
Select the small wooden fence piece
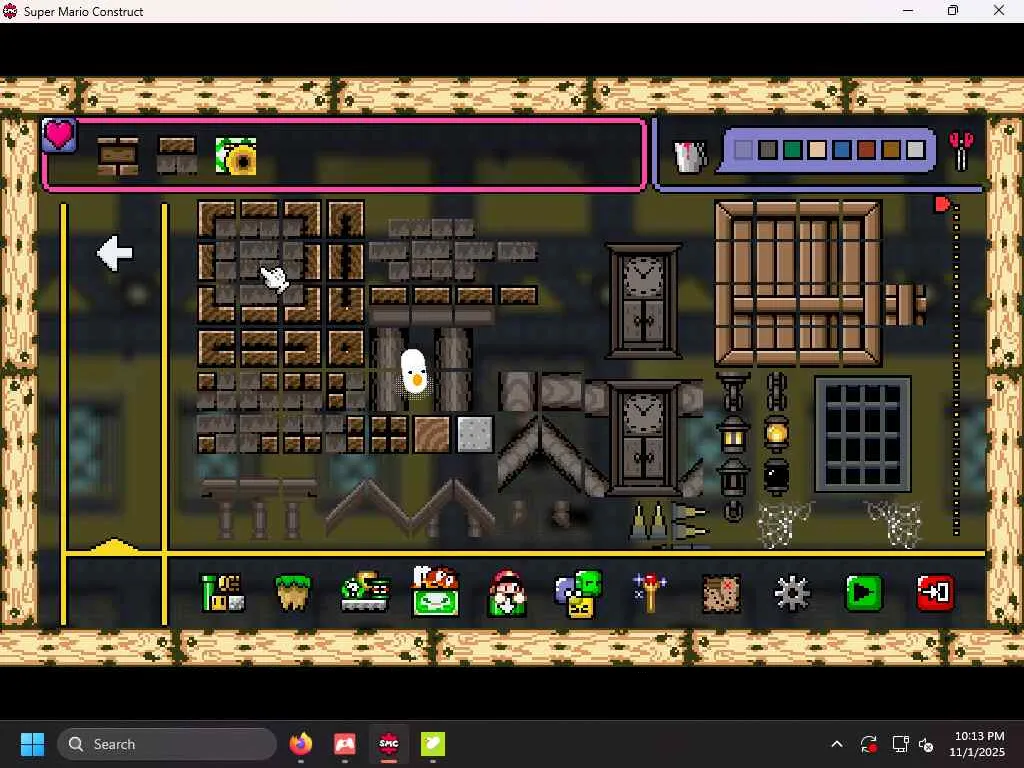(905, 304)
